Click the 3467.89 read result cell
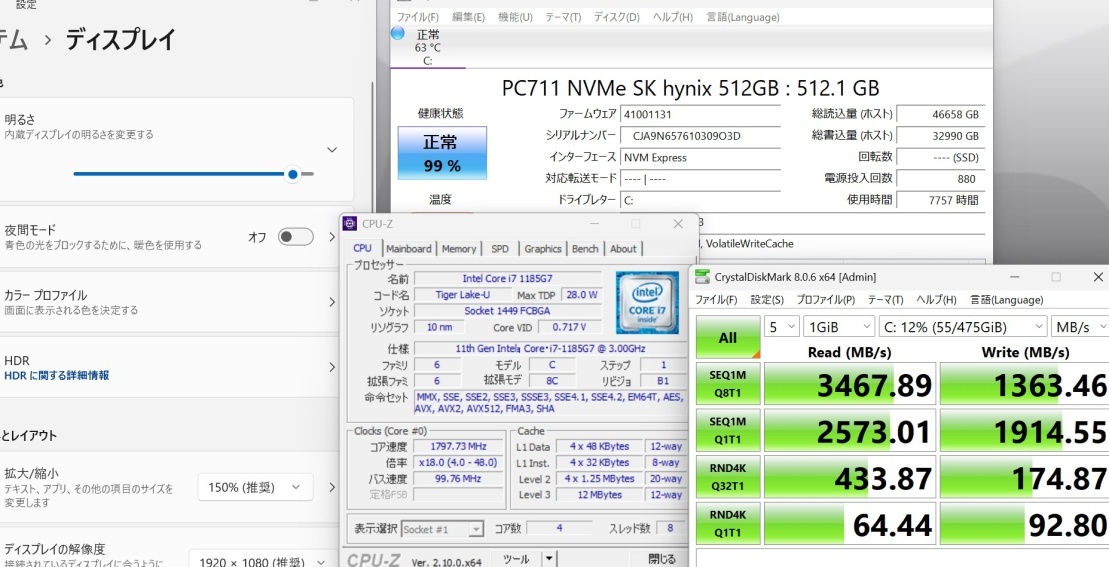This screenshot has height=567, width=1109. pos(851,384)
